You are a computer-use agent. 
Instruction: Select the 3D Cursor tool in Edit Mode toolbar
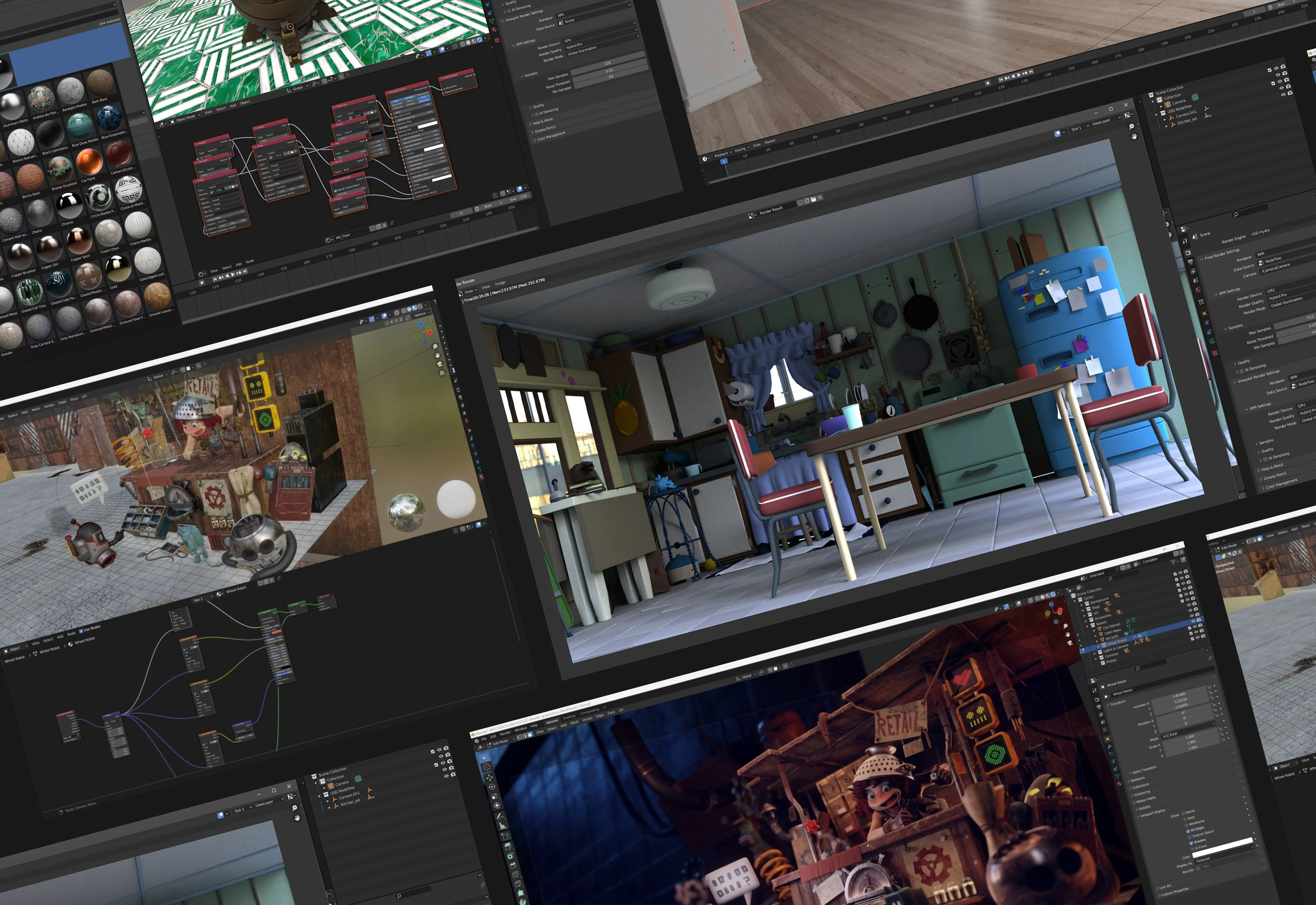click(487, 767)
